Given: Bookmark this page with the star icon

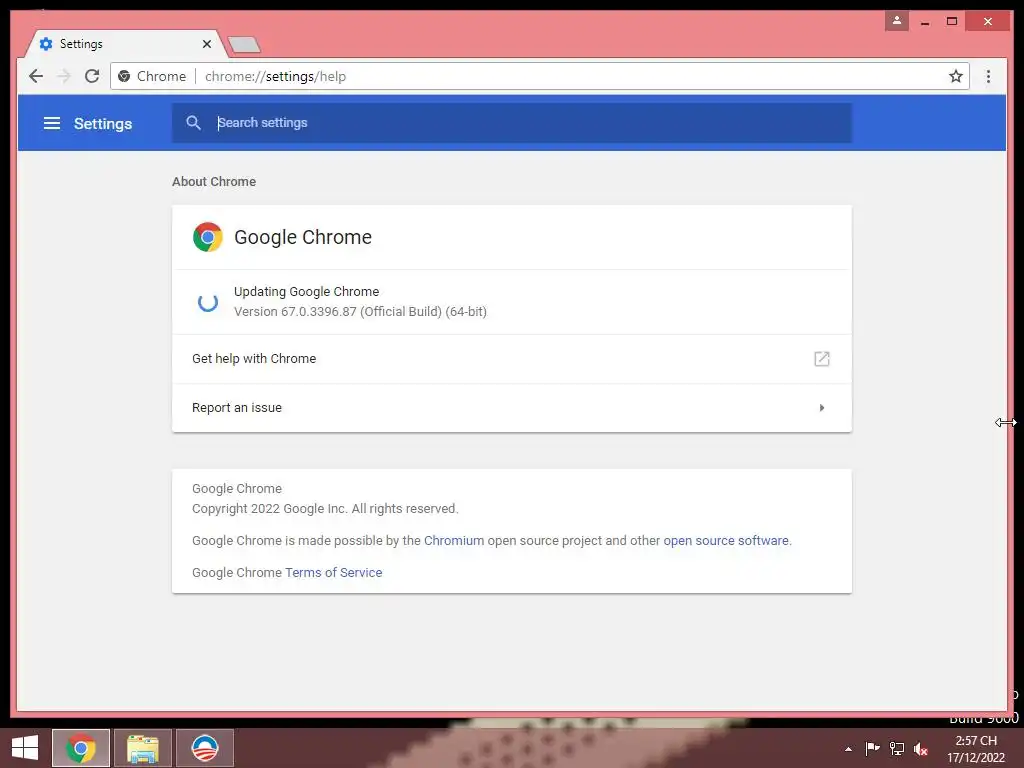Looking at the screenshot, I should [x=955, y=76].
